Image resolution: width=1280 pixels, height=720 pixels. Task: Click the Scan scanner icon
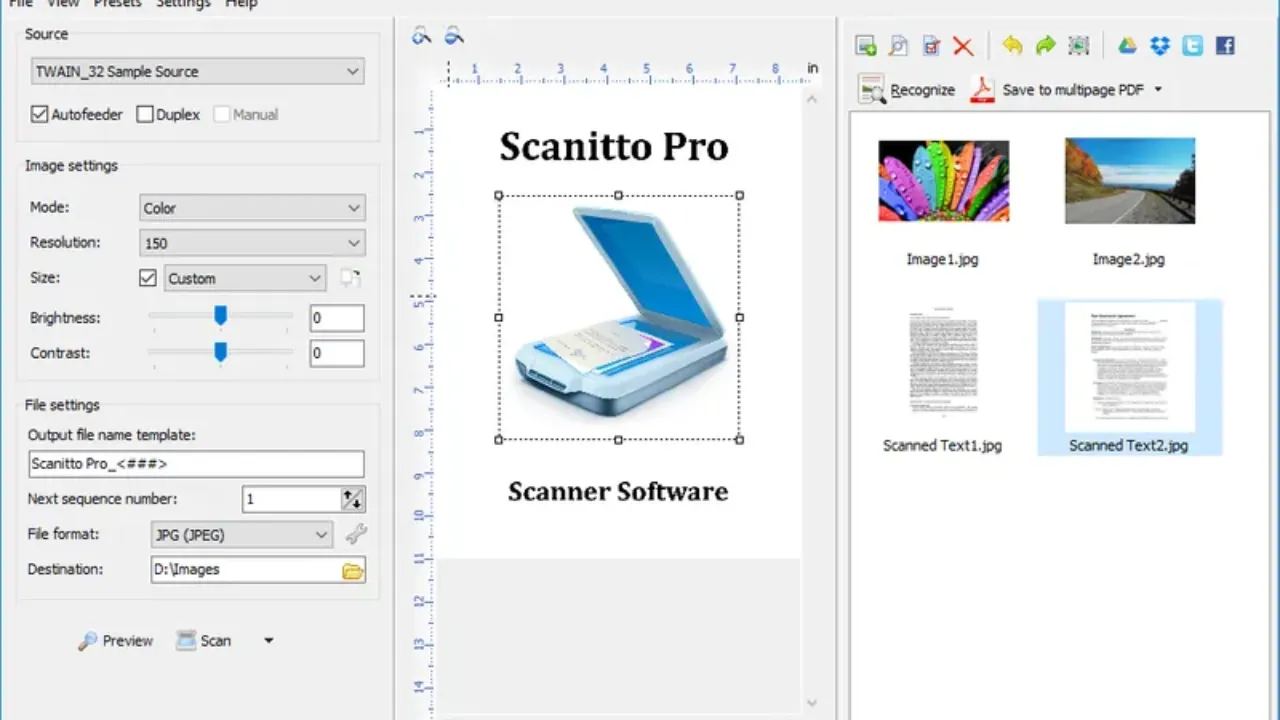pos(186,641)
